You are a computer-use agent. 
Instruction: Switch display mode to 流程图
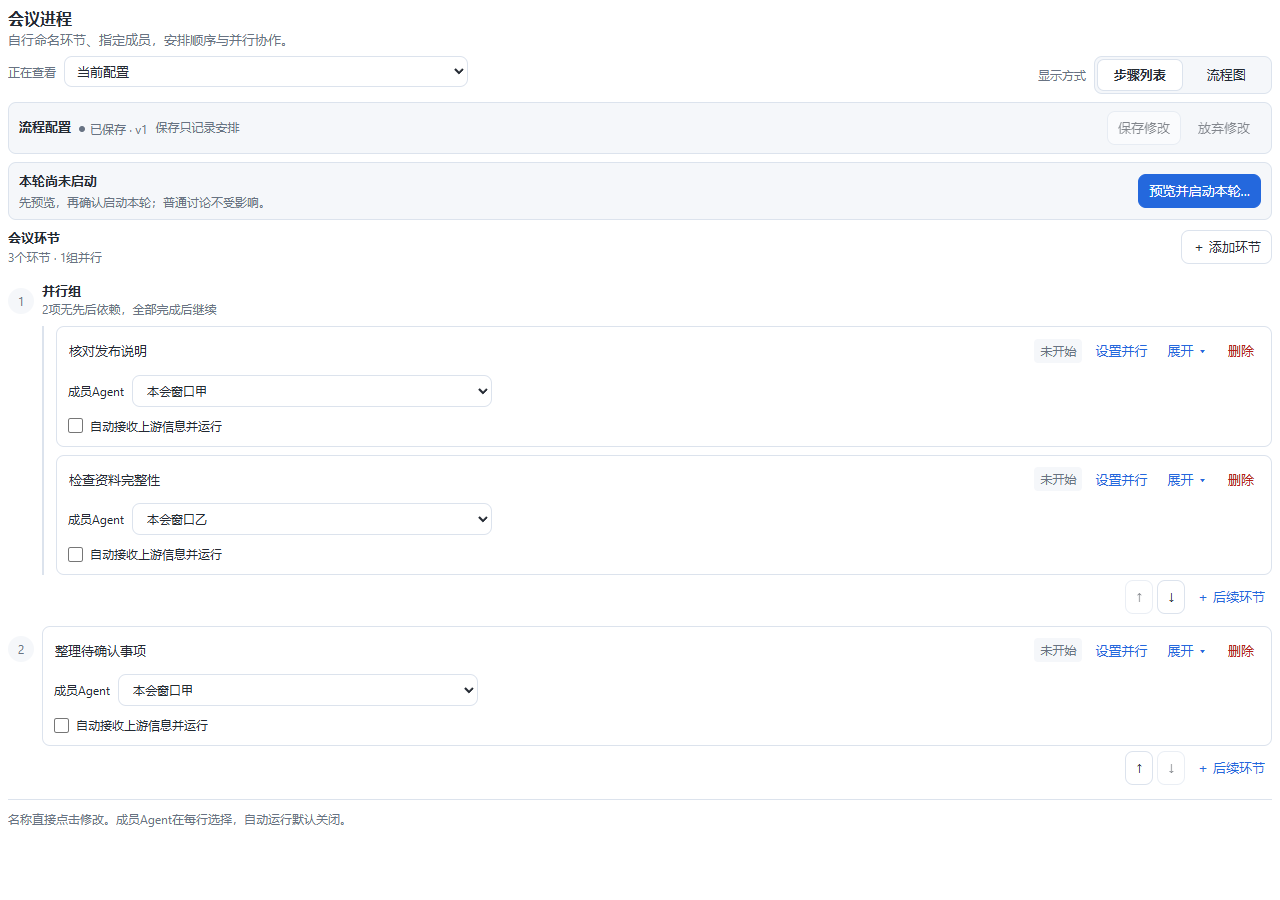1226,75
